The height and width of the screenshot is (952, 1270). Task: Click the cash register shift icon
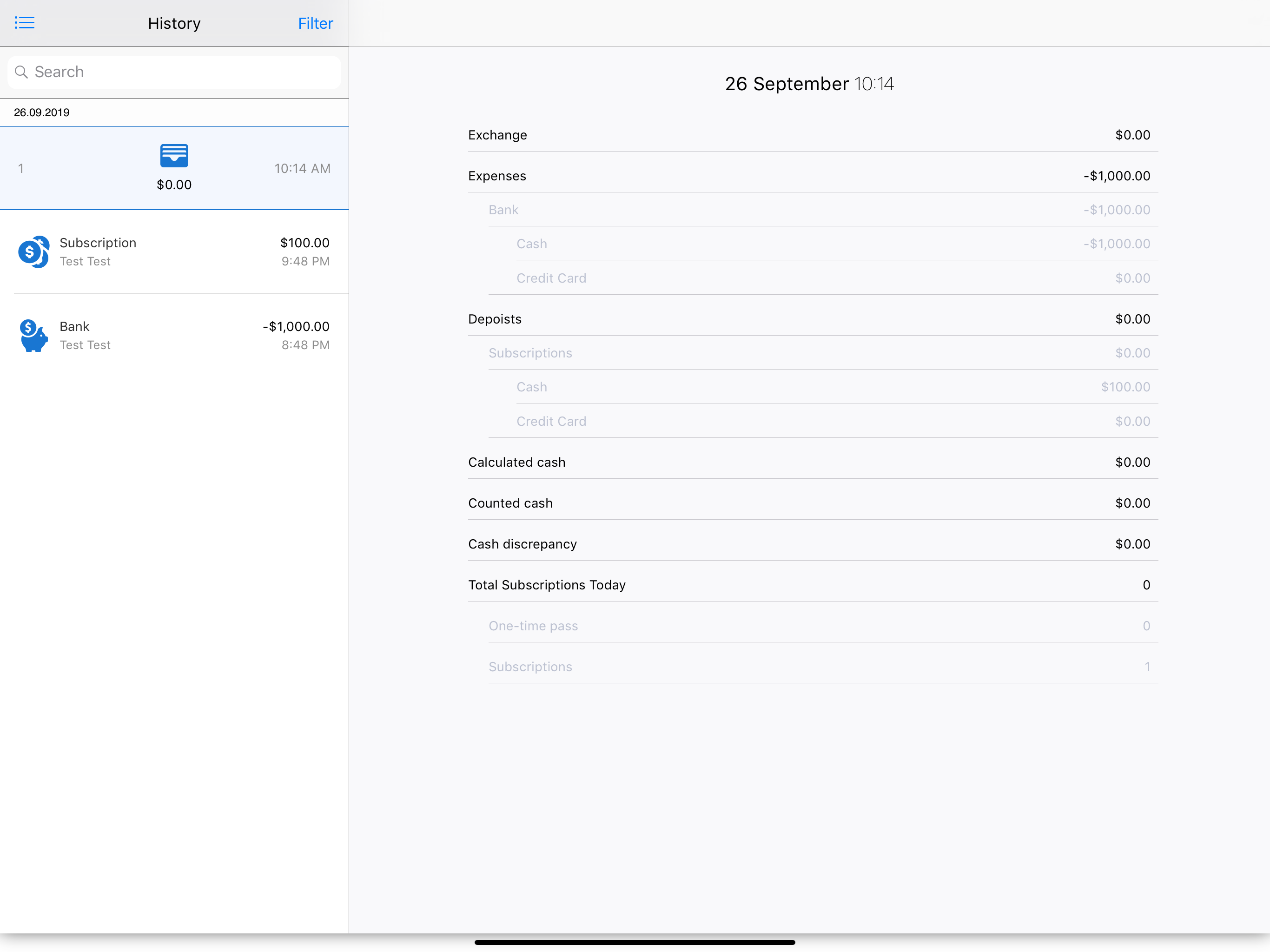click(x=174, y=156)
